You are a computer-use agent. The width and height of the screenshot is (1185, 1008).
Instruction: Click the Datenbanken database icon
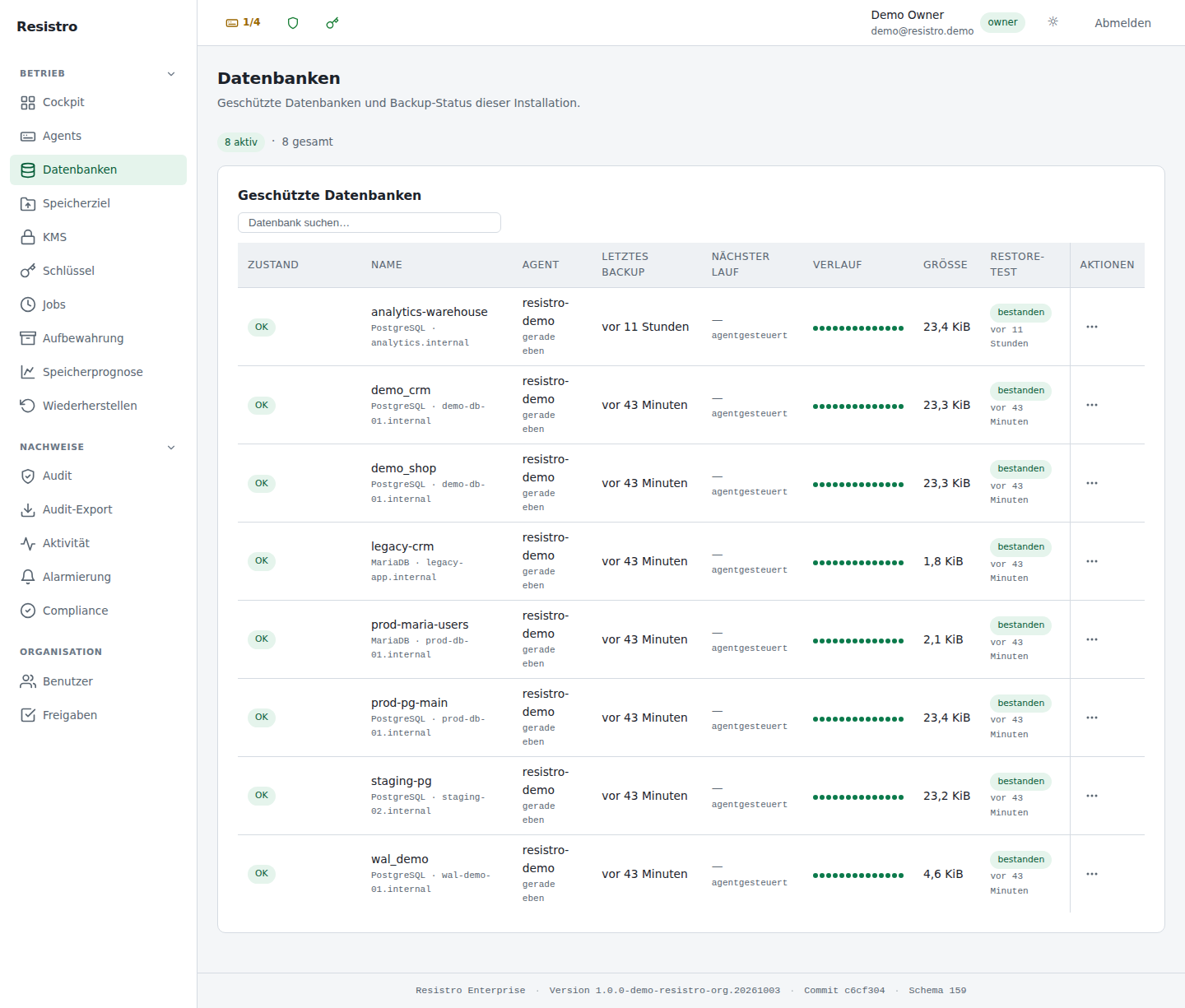[28, 170]
